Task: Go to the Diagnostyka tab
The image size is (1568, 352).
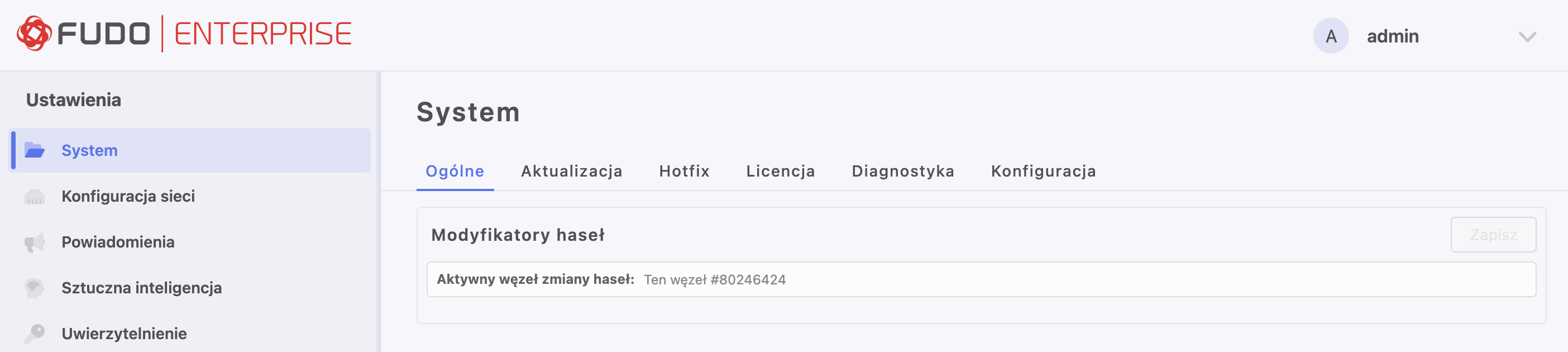Action: pyautogui.click(x=903, y=171)
